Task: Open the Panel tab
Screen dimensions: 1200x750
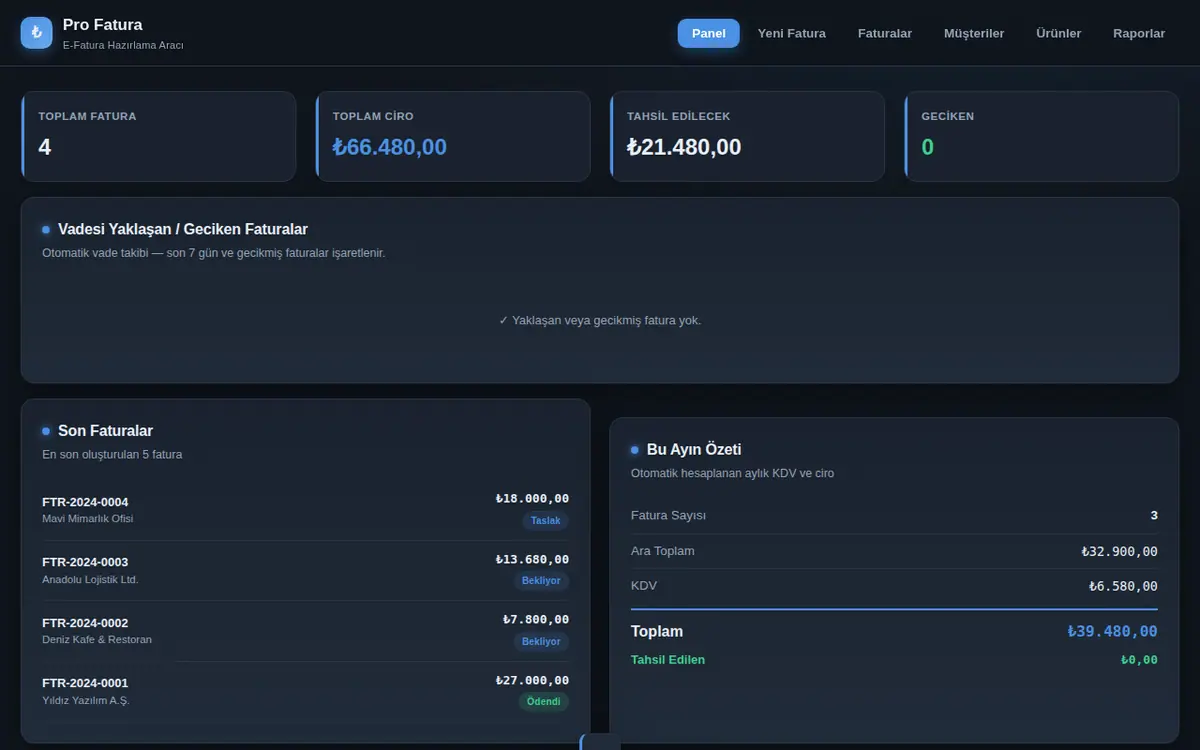Action: [709, 33]
